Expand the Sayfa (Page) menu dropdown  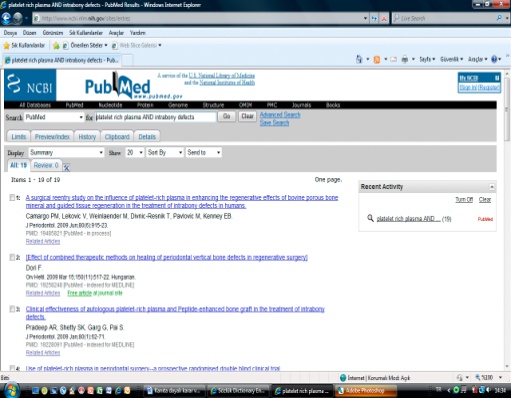point(427,59)
